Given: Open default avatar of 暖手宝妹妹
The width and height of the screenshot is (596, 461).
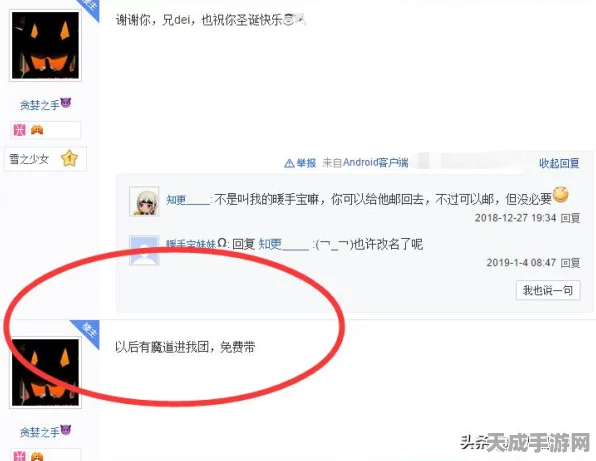Looking at the screenshot, I should (144, 250).
